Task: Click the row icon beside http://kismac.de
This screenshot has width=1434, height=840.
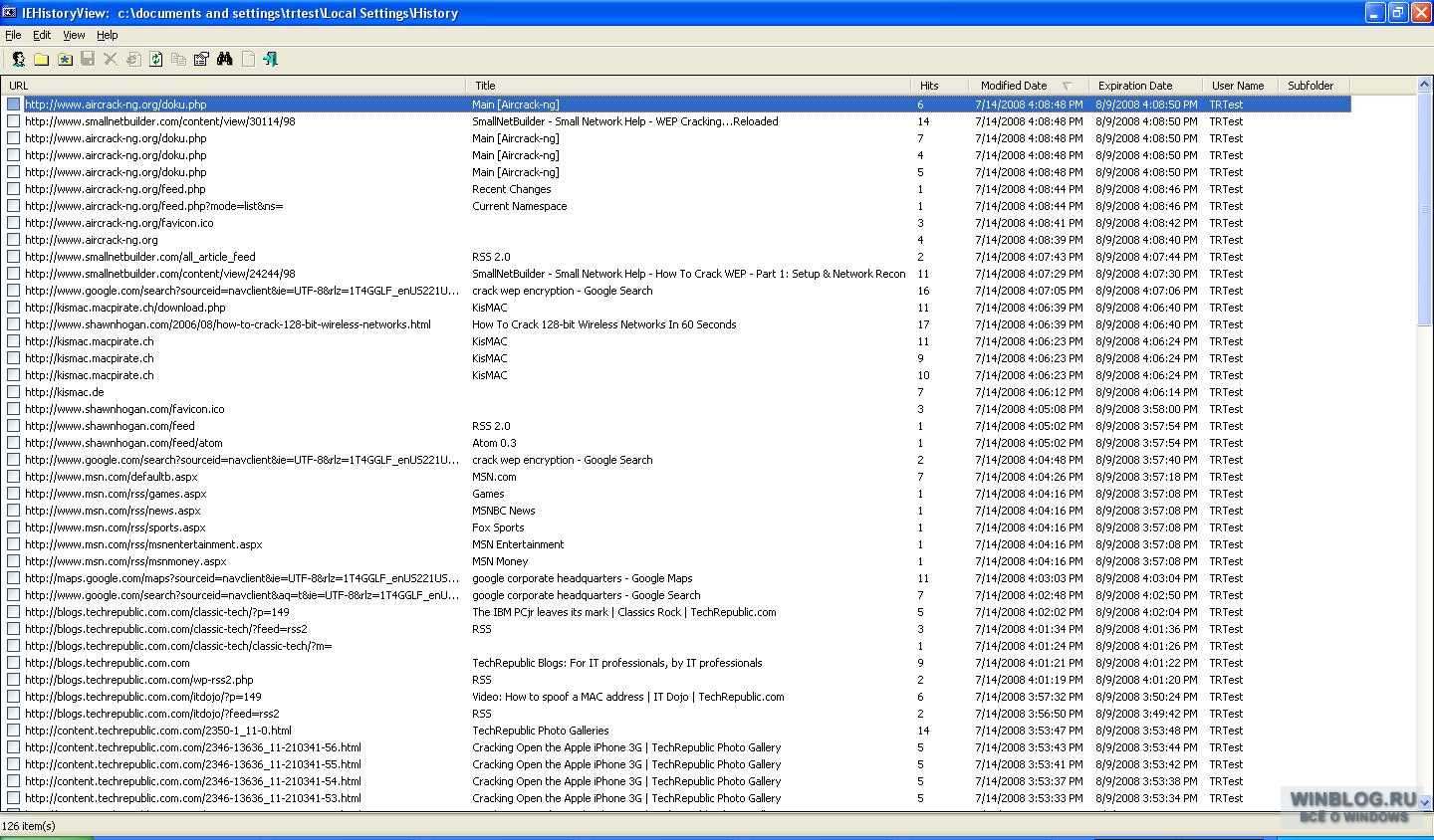Action: pyautogui.click(x=14, y=392)
